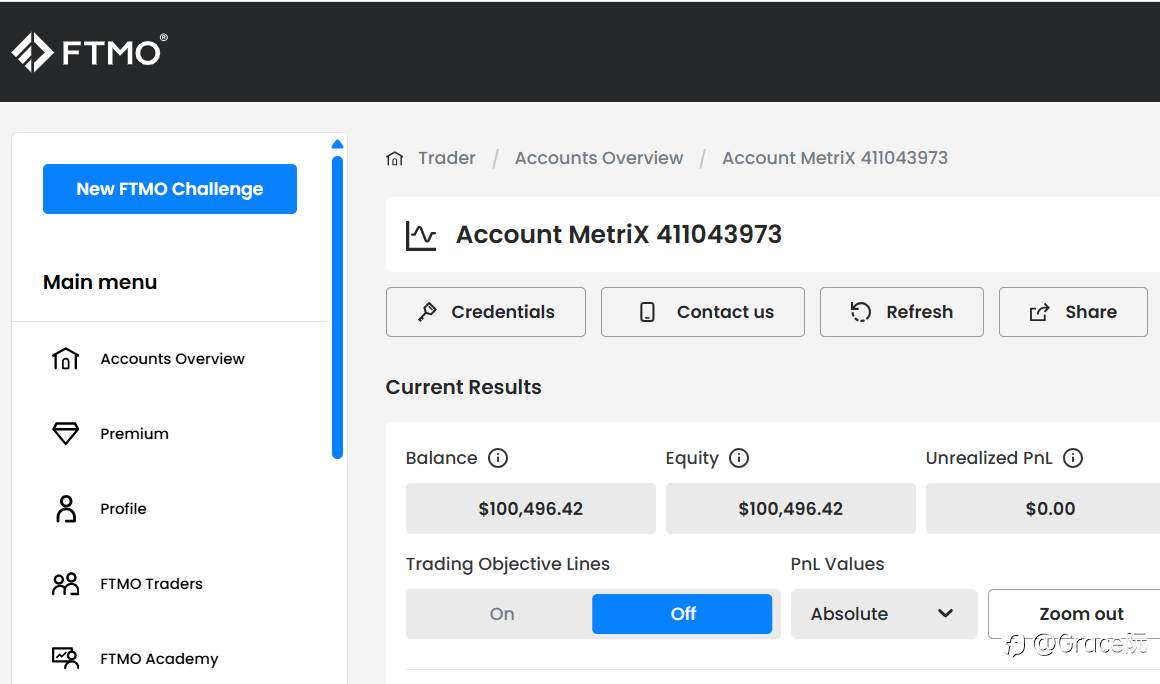Image resolution: width=1160 pixels, height=684 pixels.
Task: Click the Unrealized PnL value $0.00
Action: pos(1043,509)
